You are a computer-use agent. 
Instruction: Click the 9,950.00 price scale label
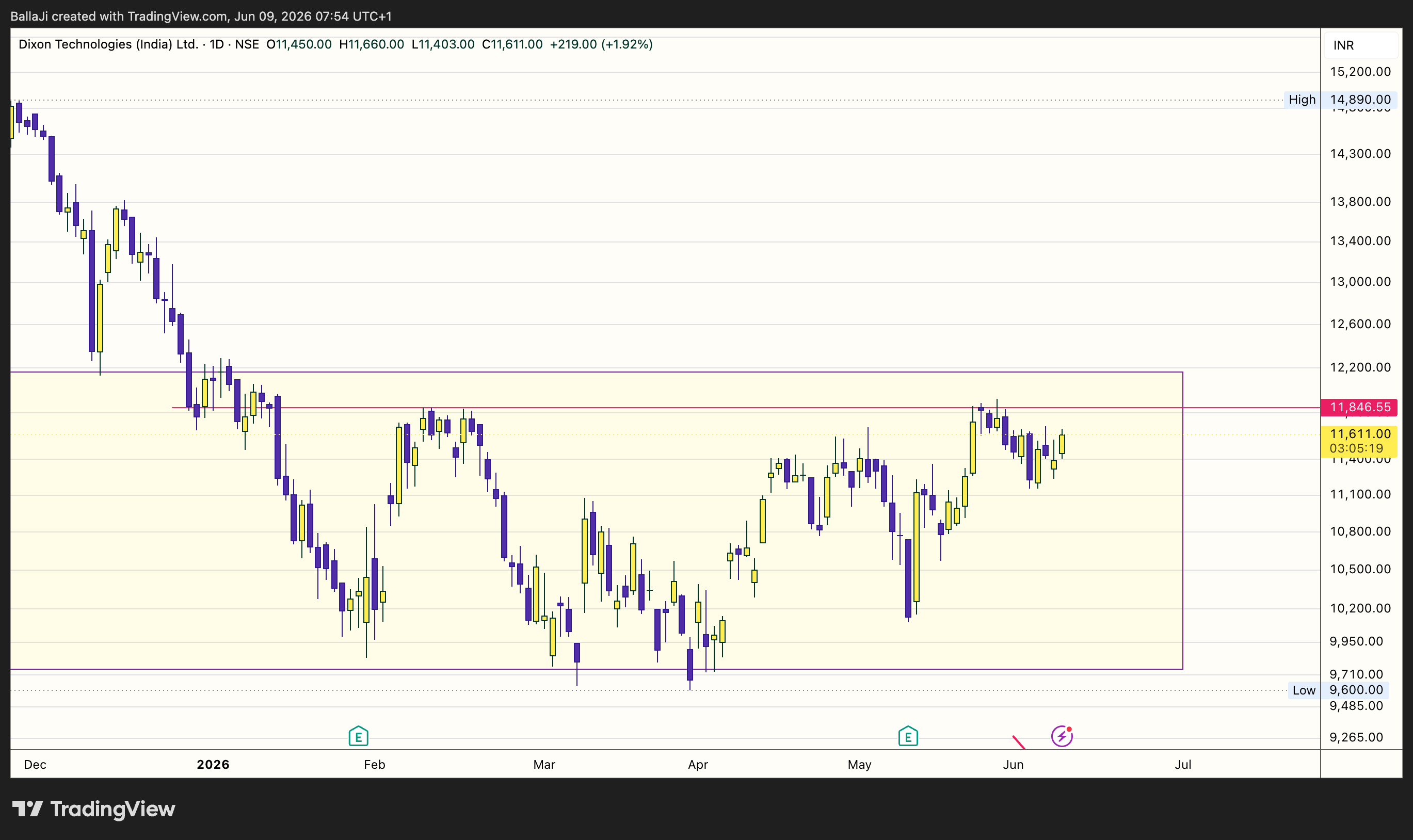point(1356,642)
